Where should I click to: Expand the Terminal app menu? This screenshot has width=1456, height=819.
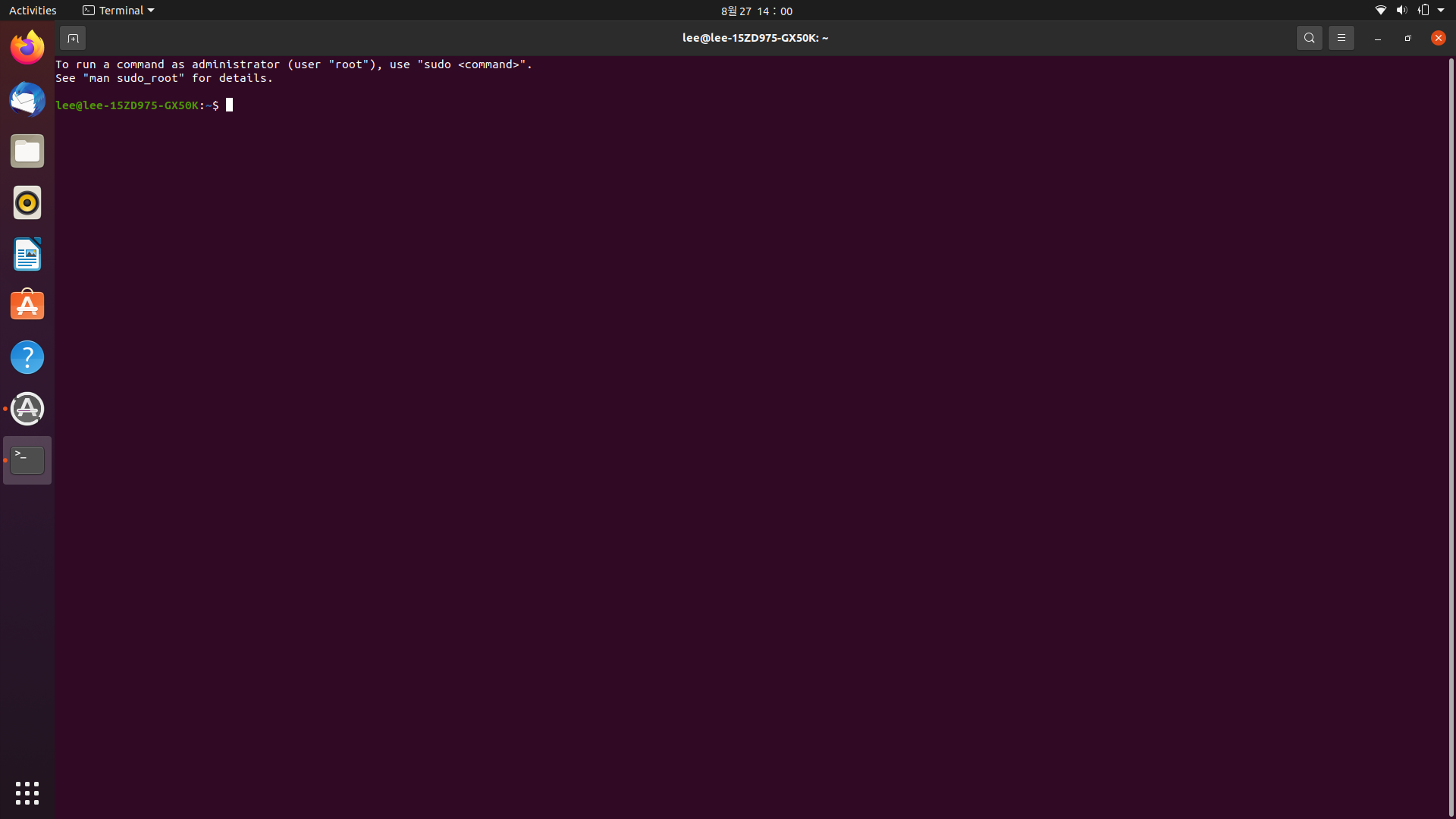[118, 11]
